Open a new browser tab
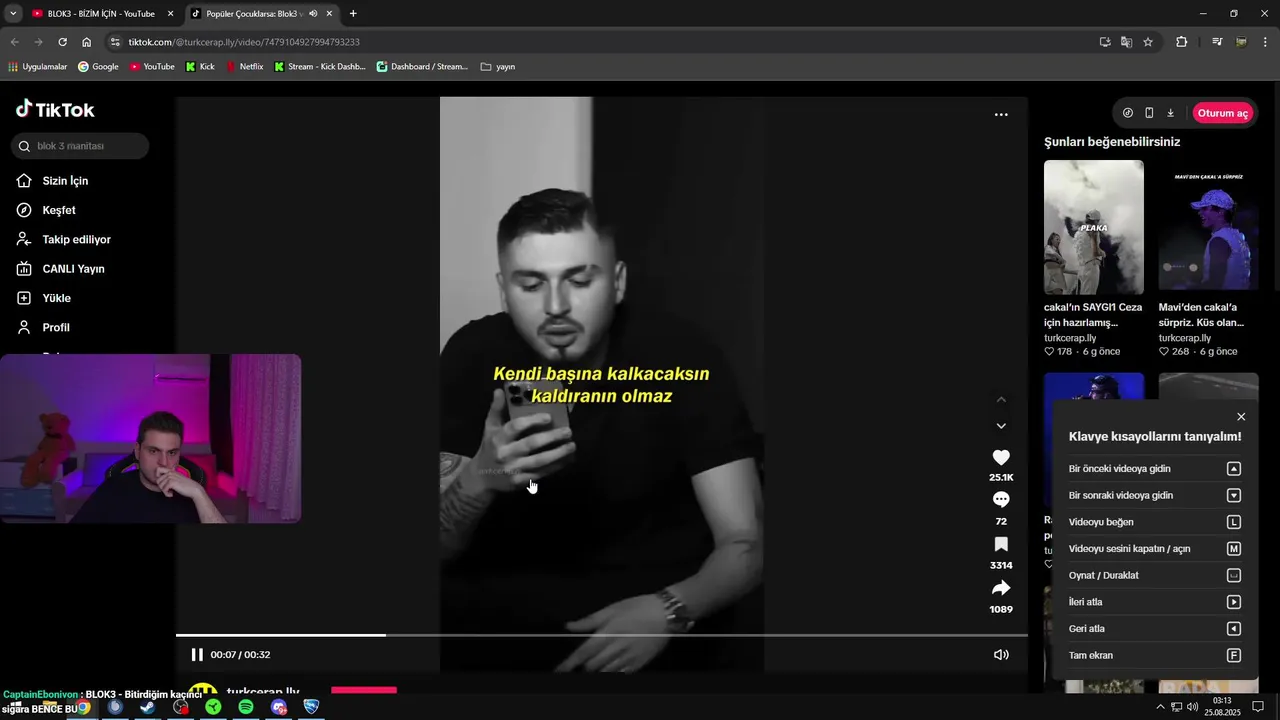This screenshot has height=720, width=1280. click(353, 14)
